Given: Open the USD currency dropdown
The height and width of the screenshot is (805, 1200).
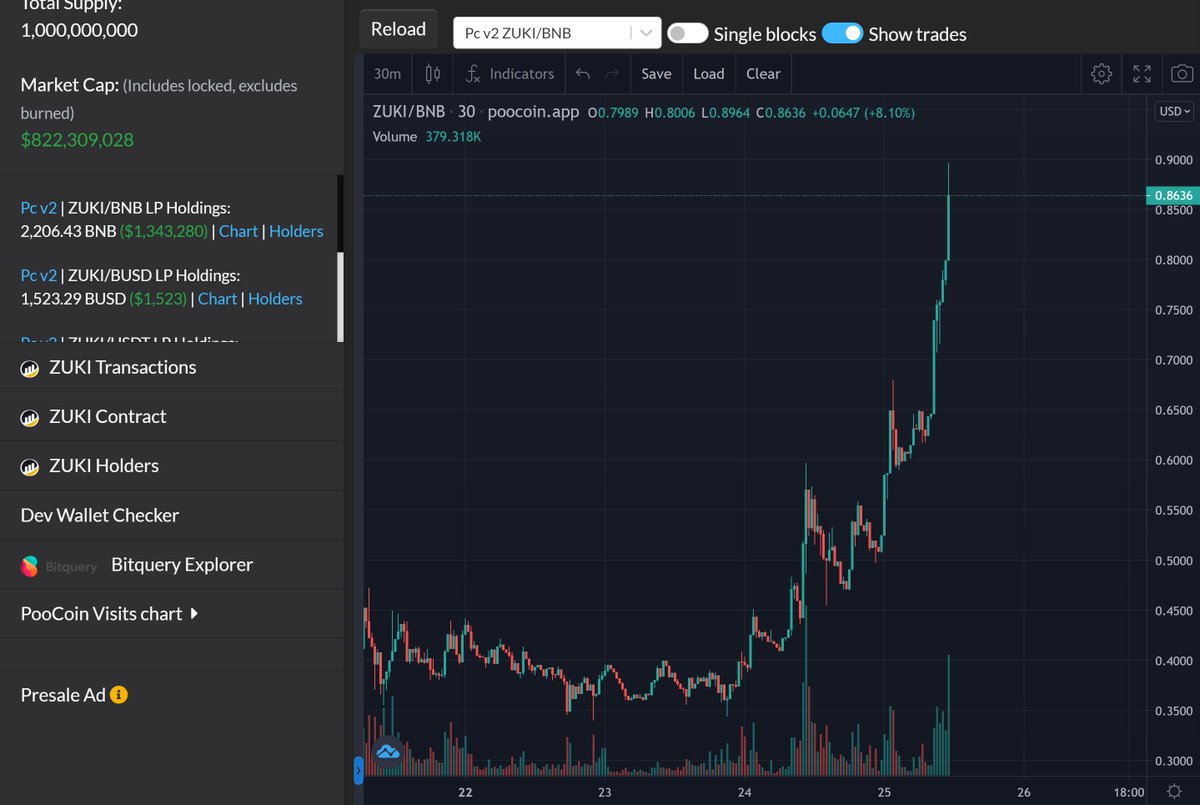Looking at the screenshot, I should (1175, 112).
